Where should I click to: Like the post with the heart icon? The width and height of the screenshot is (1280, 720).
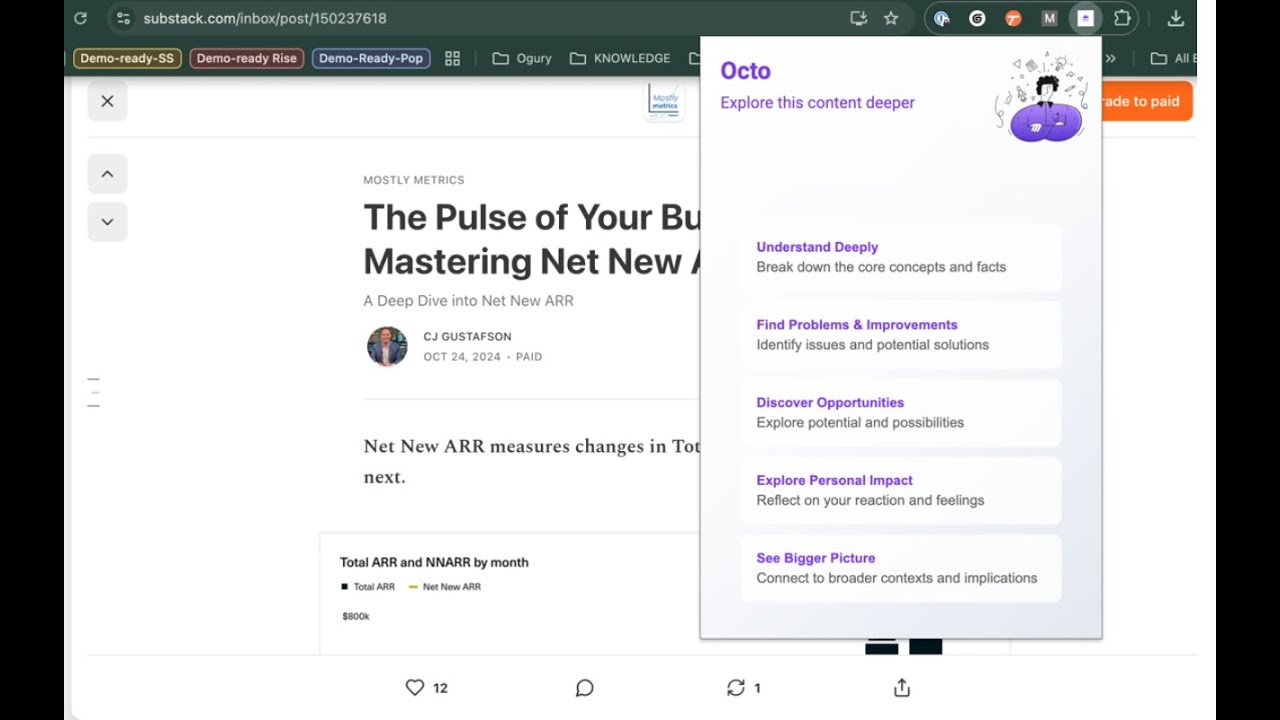tap(414, 687)
